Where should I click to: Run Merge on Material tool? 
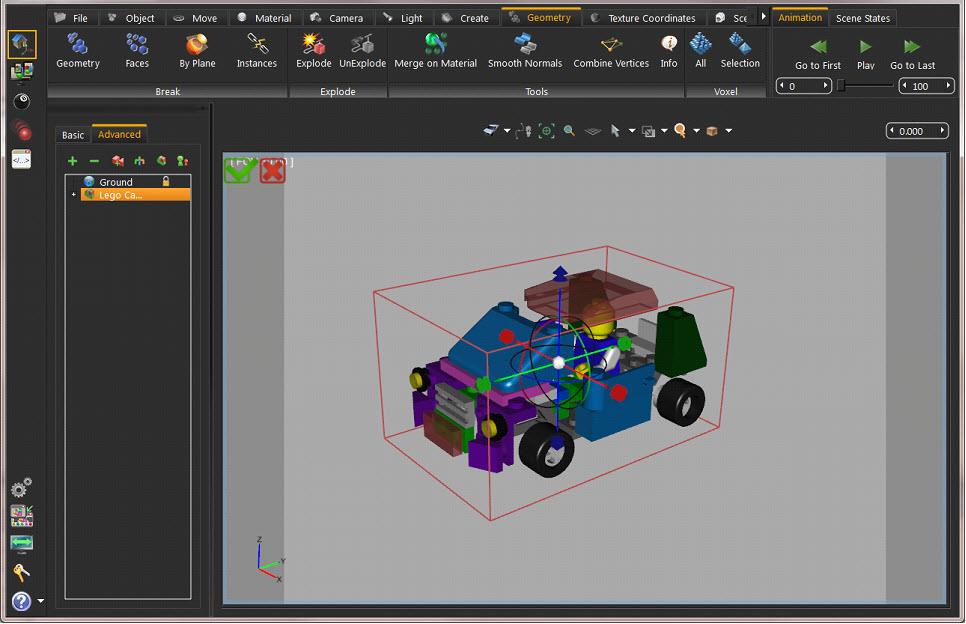[x=436, y=51]
